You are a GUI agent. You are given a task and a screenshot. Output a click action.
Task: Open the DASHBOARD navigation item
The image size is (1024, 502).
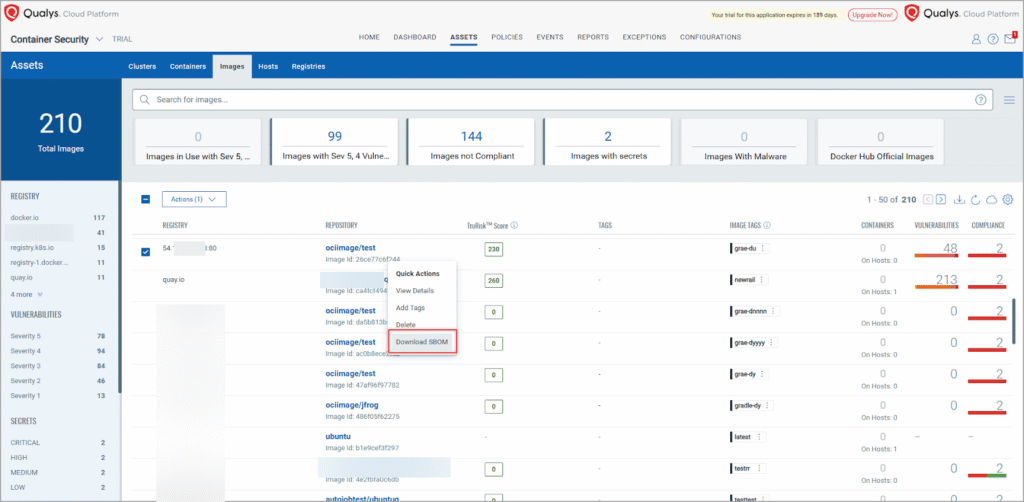415,37
